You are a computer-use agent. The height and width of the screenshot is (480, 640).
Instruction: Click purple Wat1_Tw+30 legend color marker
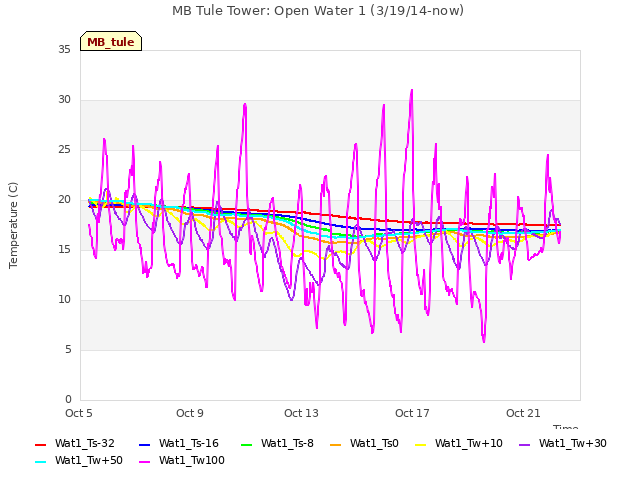coord(524,444)
